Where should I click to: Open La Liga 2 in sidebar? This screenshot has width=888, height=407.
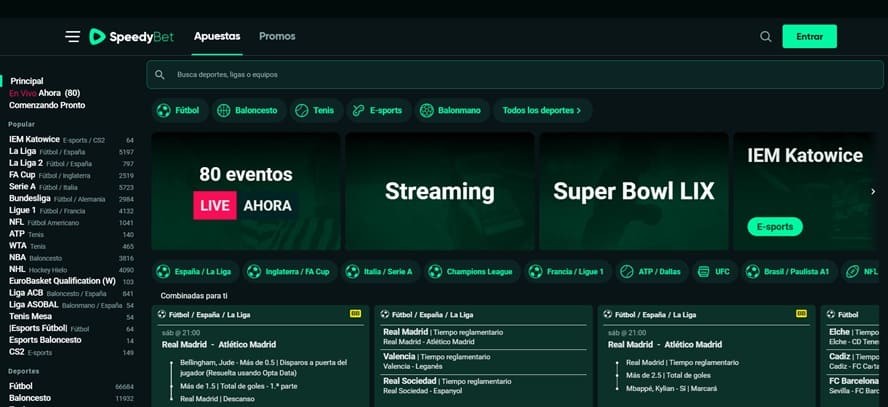coord(71,163)
